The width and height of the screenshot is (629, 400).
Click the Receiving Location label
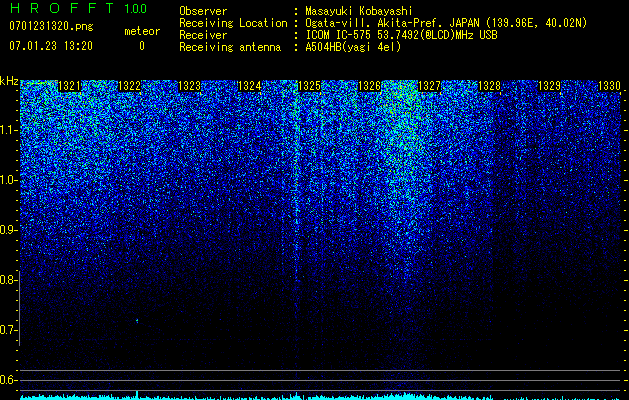point(233,23)
